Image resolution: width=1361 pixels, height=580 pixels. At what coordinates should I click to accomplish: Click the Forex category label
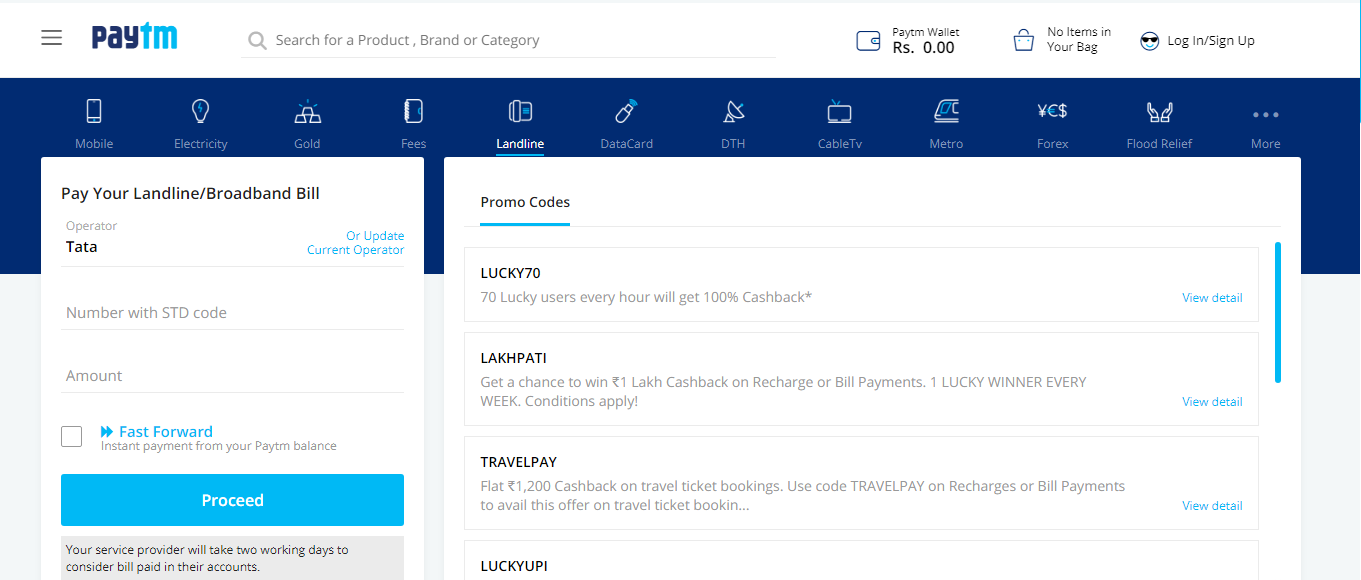(1052, 144)
